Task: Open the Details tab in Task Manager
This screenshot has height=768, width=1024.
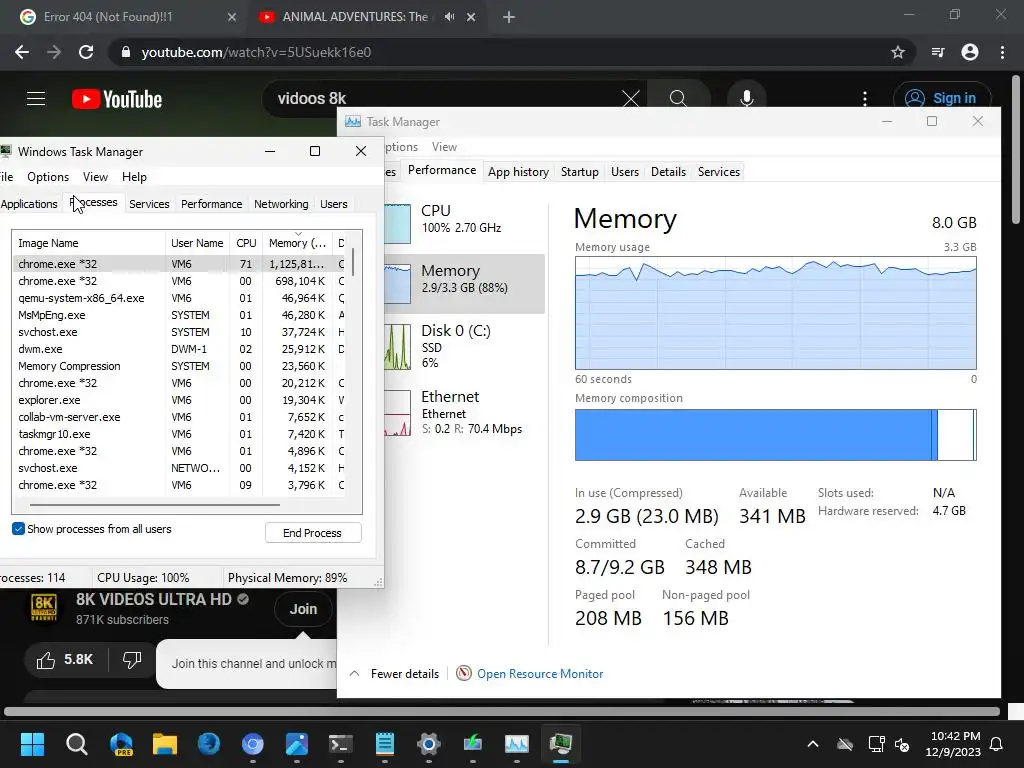Action: click(x=668, y=172)
